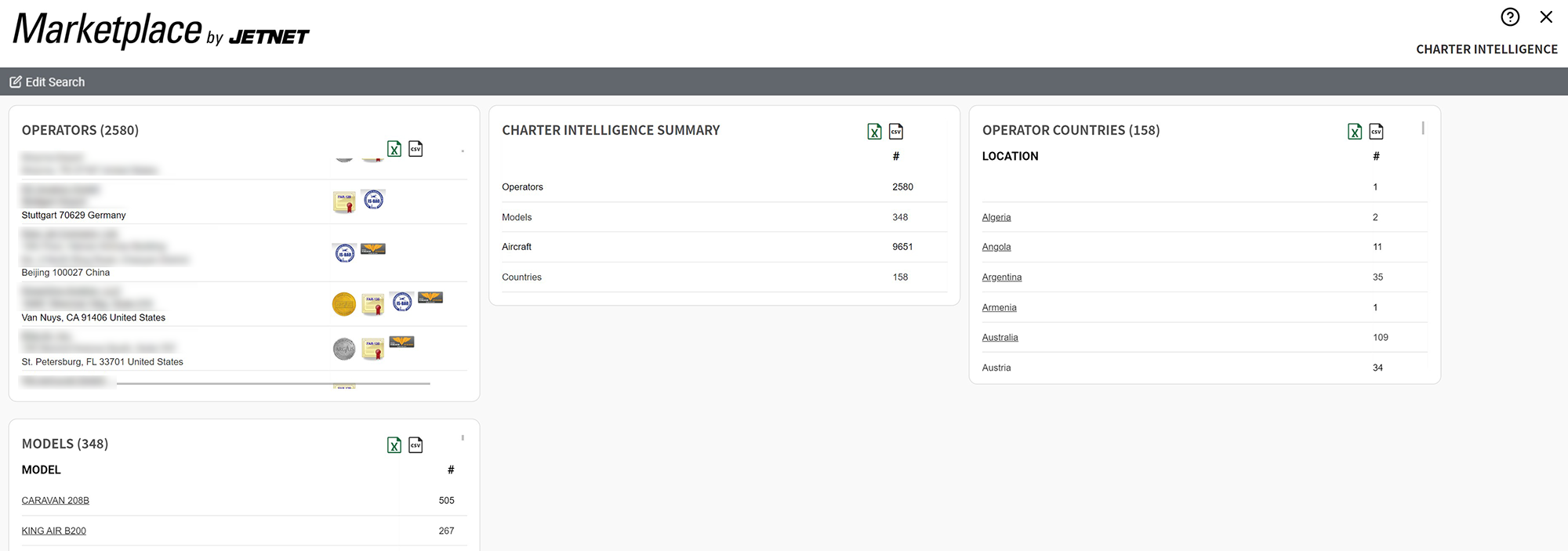Image resolution: width=1568 pixels, height=551 pixels.
Task: Open the Australia country link
Action: click(x=1000, y=338)
